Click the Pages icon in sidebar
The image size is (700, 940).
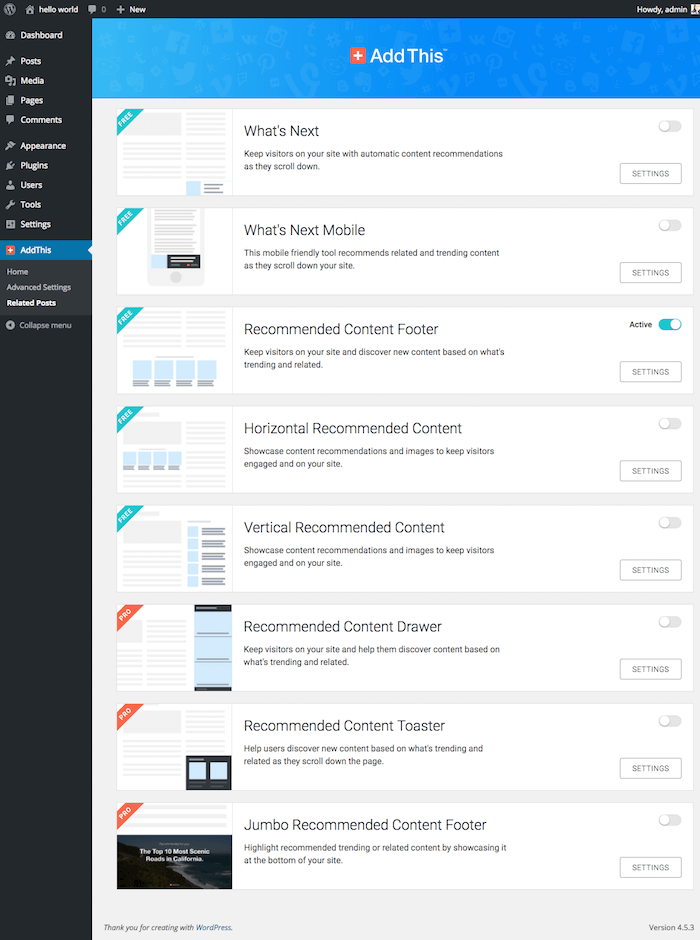click(x=10, y=100)
